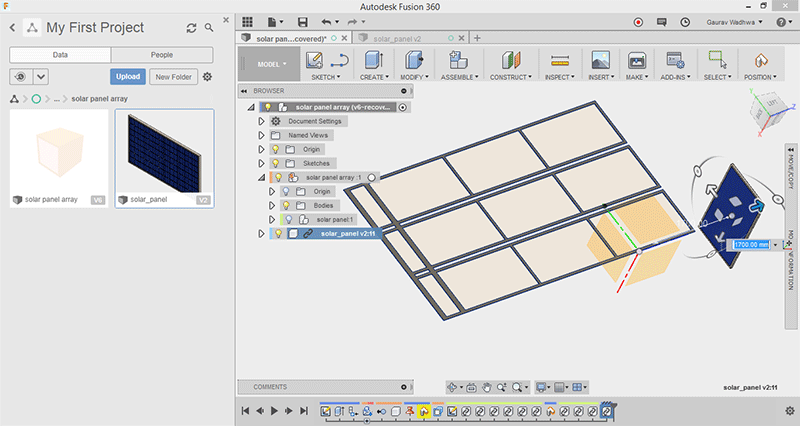Screen dimensions: 800x426
Task: Select the Pan hand tool in navigation bar
Action: 485,386
